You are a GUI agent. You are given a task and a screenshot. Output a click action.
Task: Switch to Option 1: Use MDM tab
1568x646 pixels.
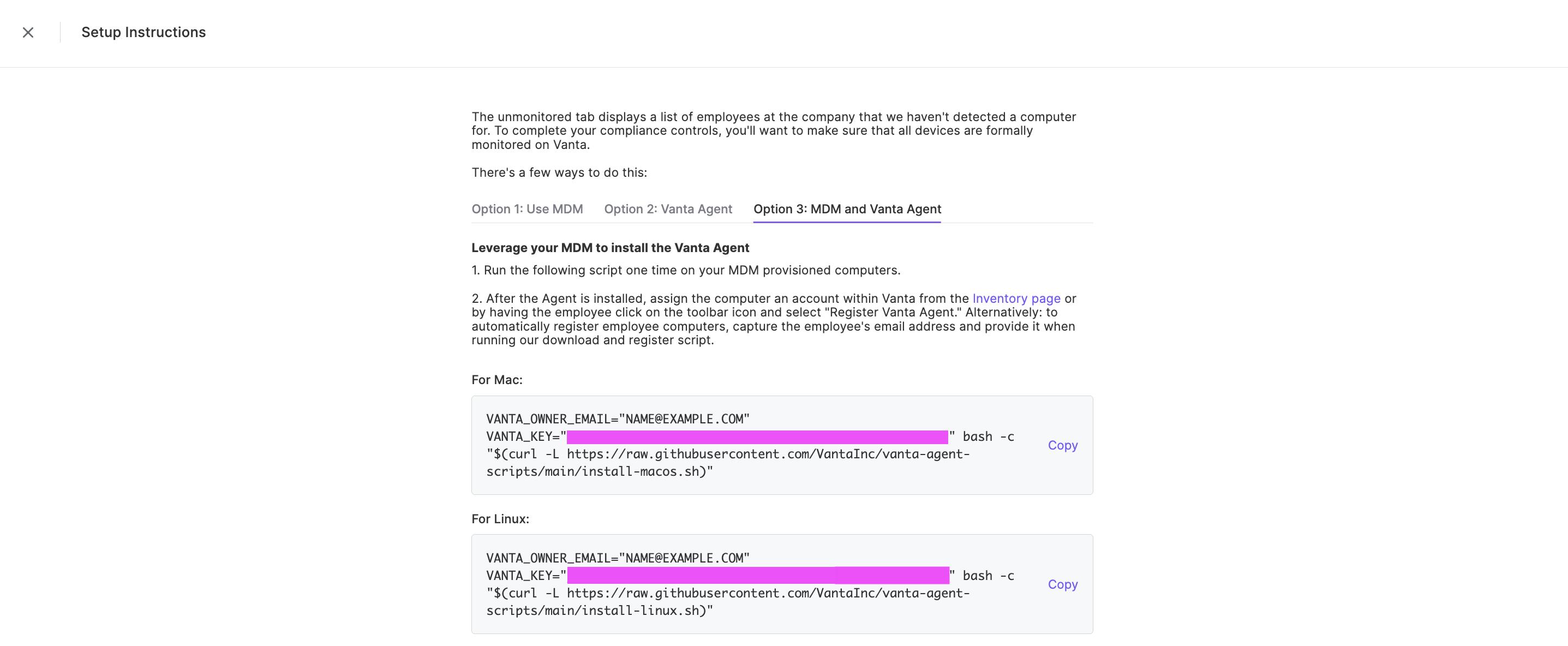pyautogui.click(x=527, y=209)
